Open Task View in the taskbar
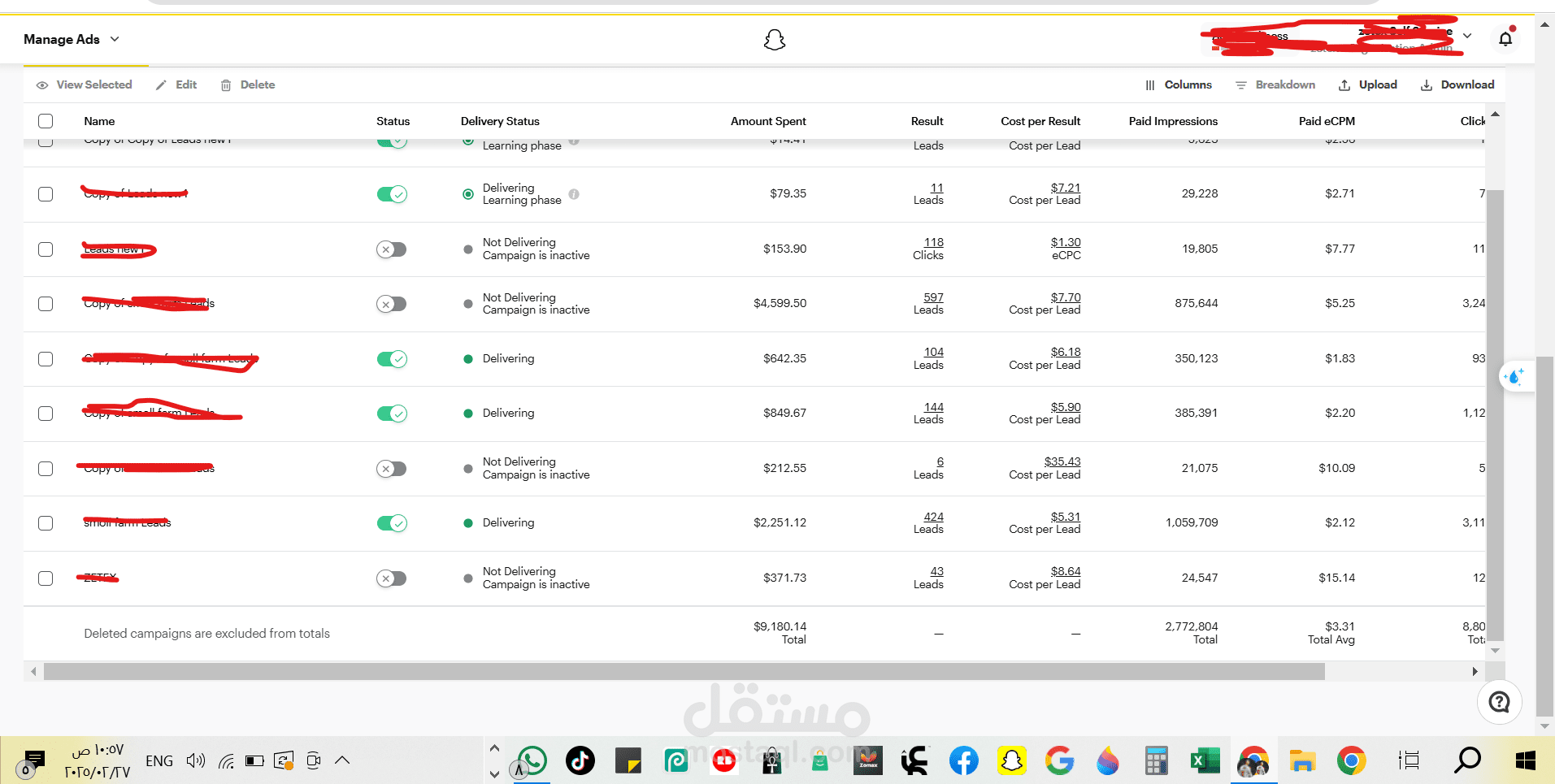 [1409, 761]
